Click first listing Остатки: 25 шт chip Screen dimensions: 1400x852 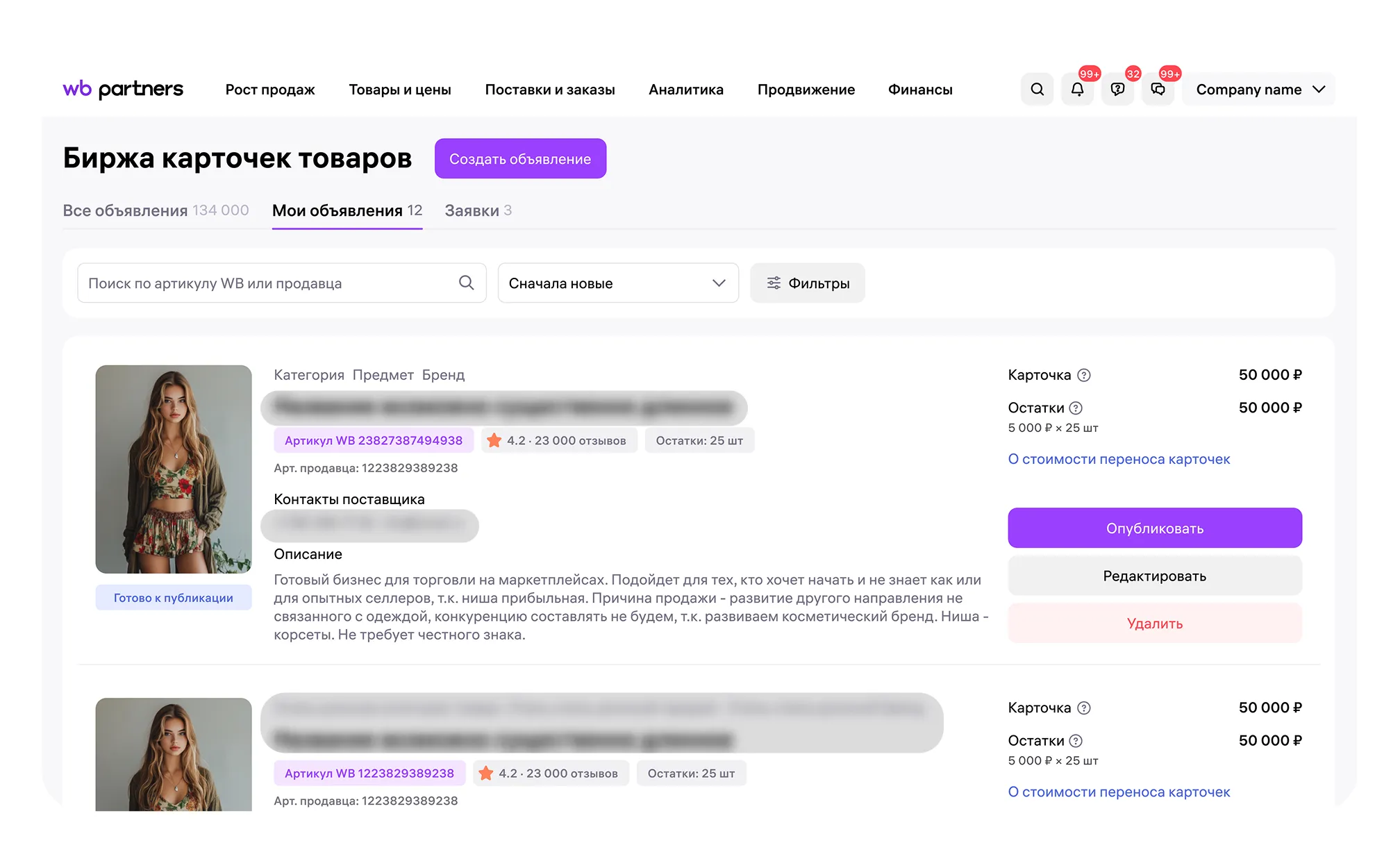(699, 440)
